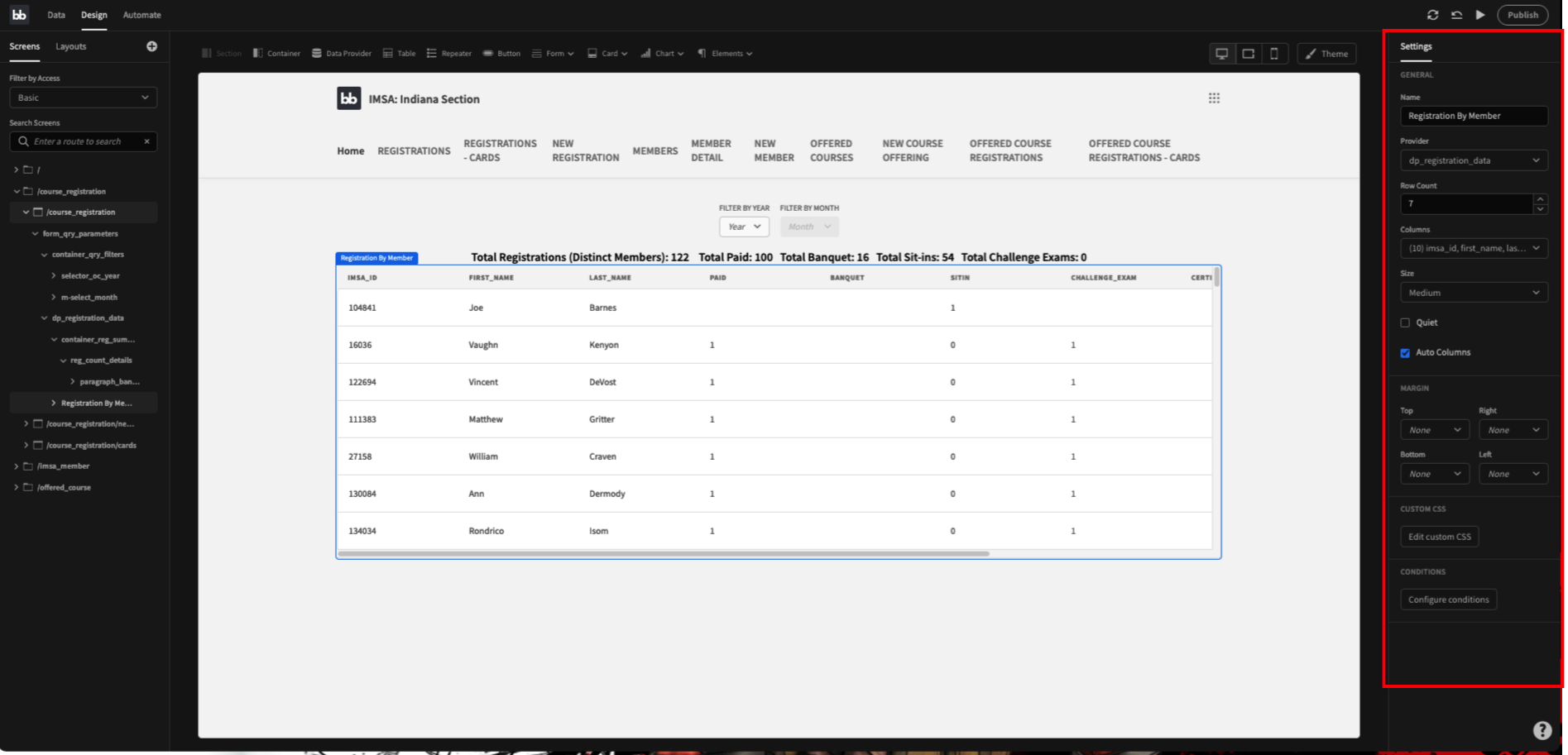Open the Provider dropdown showing dp_registration_data

1474,160
